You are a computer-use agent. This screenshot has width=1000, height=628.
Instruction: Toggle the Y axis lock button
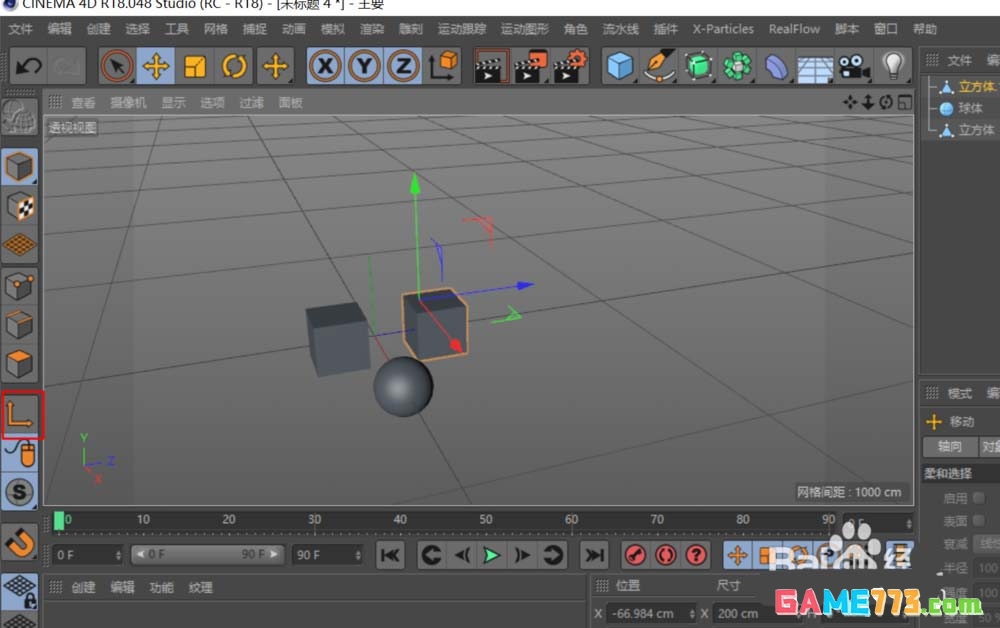pyautogui.click(x=364, y=66)
